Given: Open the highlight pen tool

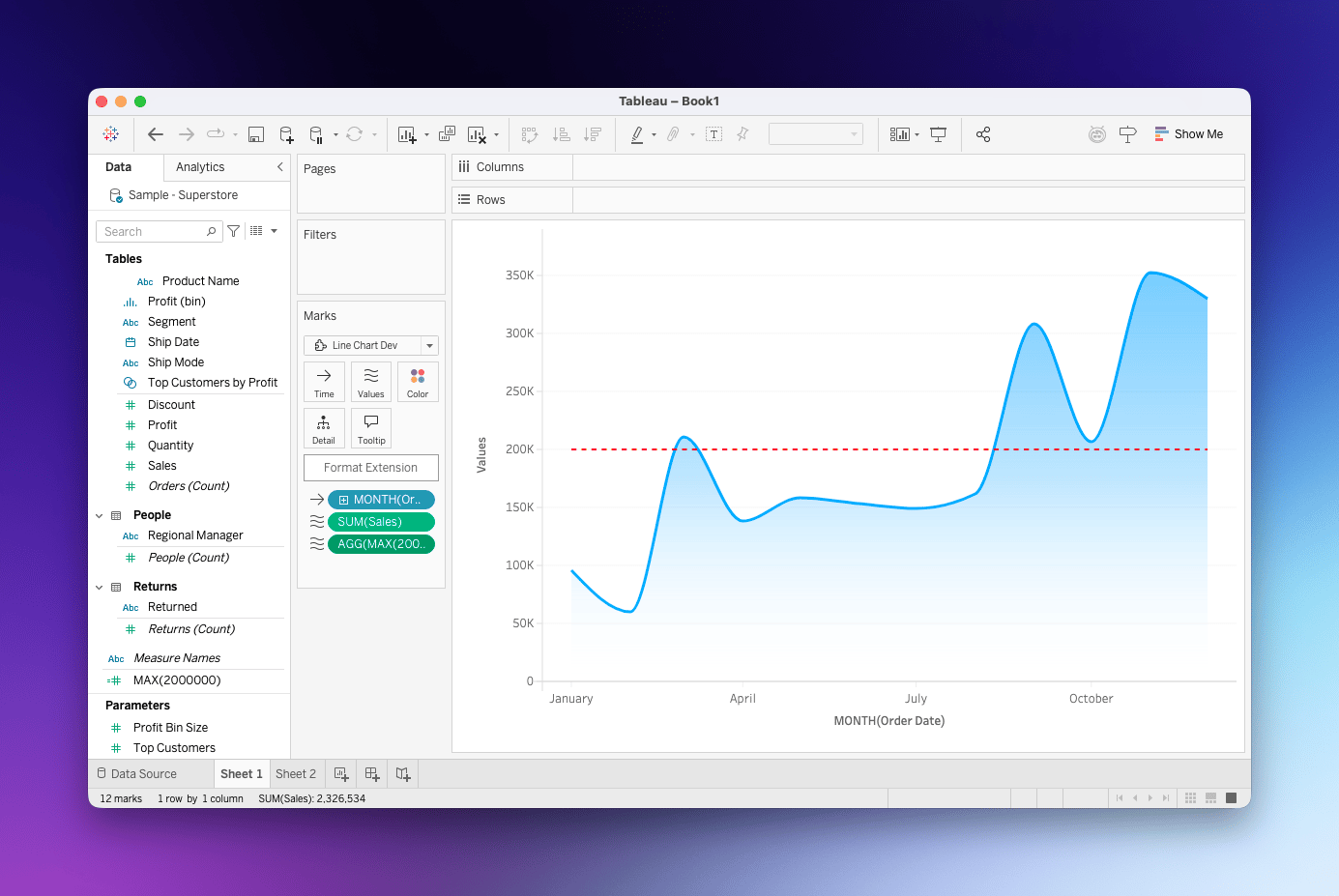Looking at the screenshot, I should [x=637, y=134].
